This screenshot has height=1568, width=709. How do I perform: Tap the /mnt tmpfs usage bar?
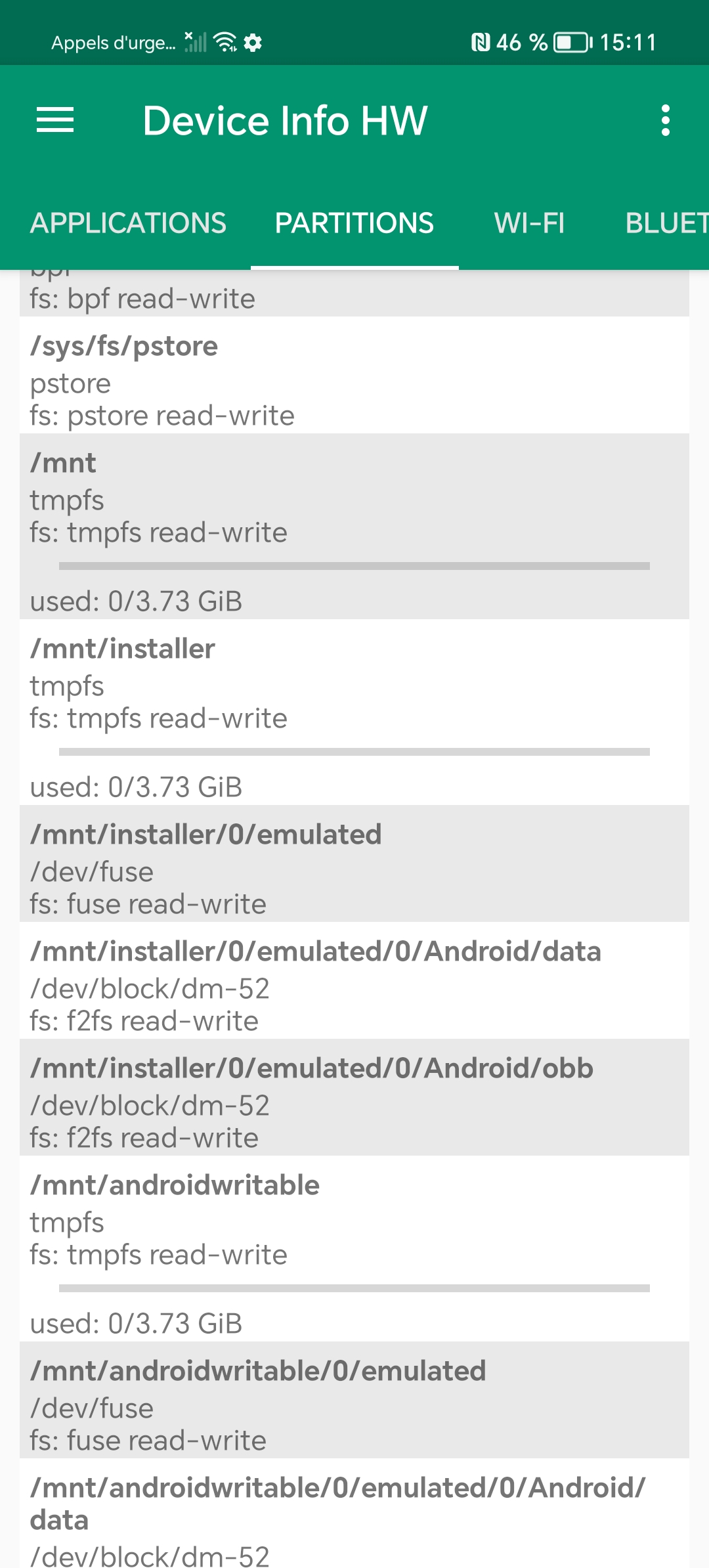click(354, 566)
